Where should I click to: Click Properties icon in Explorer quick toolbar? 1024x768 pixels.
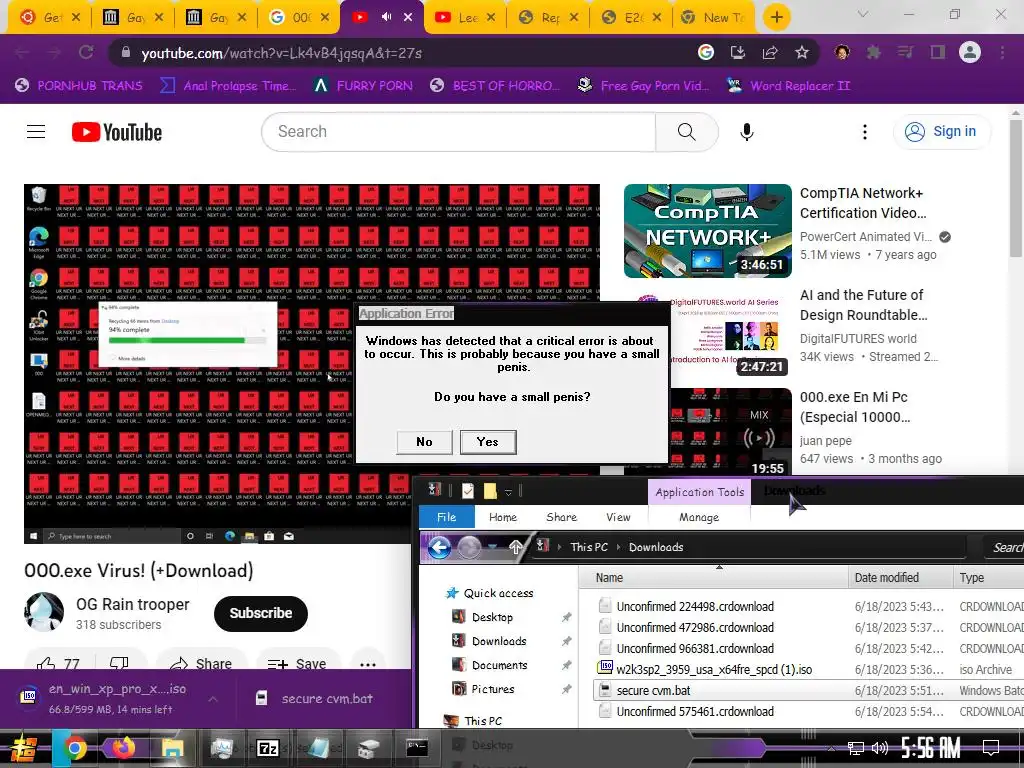click(x=468, y=491)
